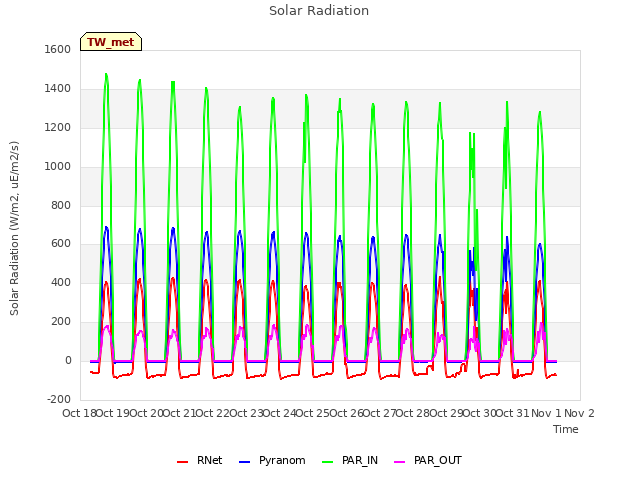Click the last PAR_IN peak on Nov 1
The width and height of the screenshot is (640, 480).
click(x=540, y=112)
